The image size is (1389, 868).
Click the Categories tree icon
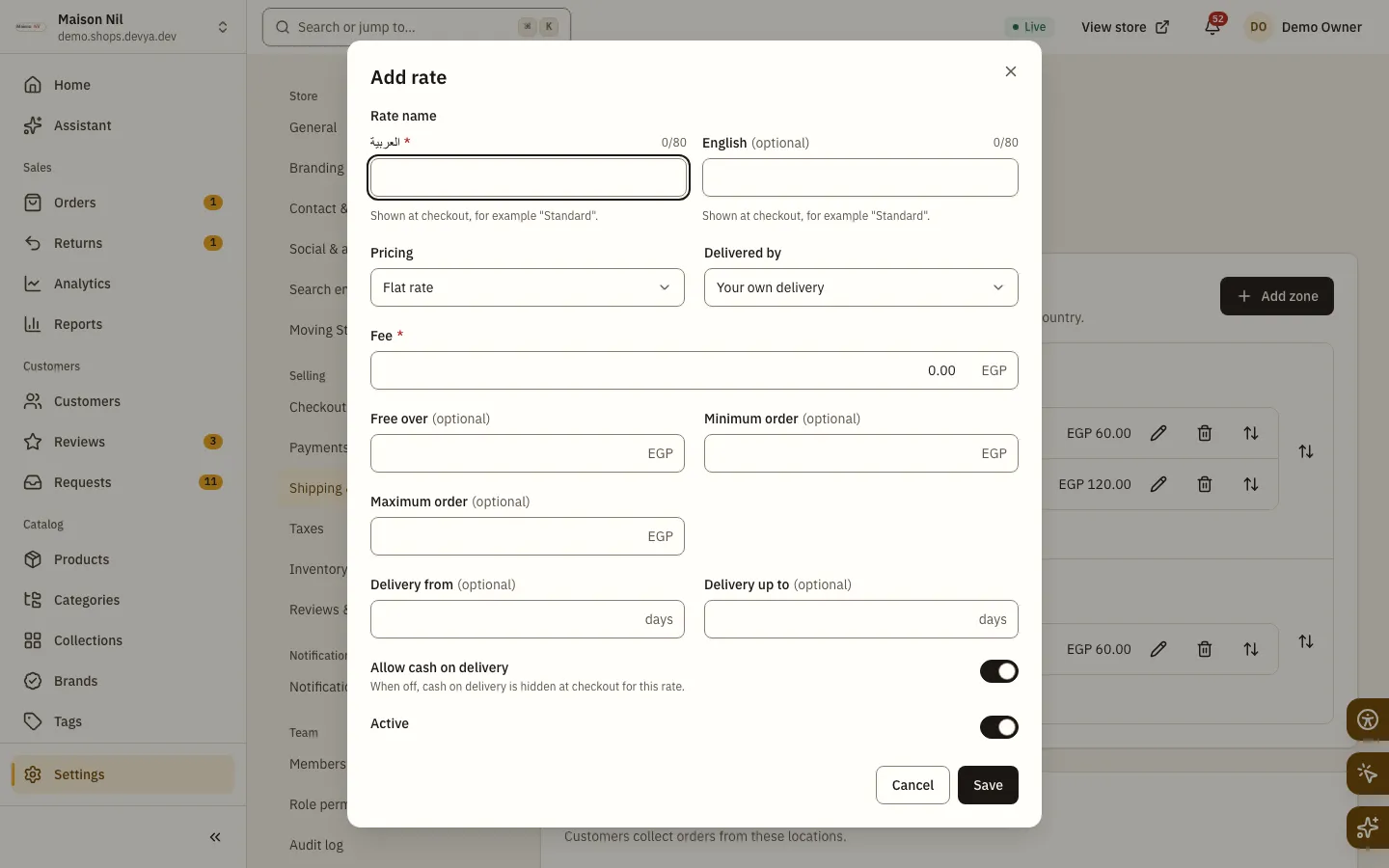point(33,600)
